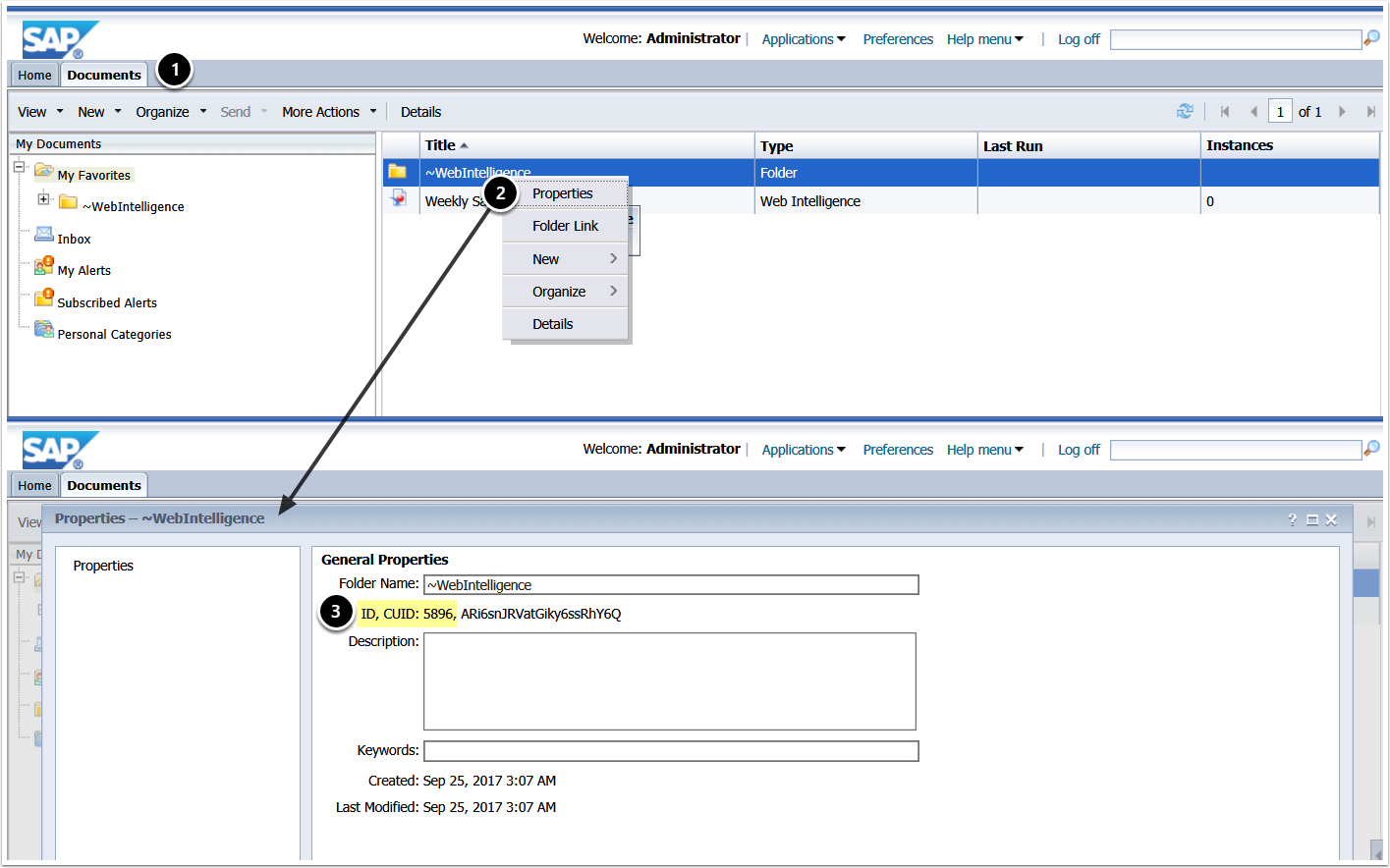Choose Properties from the context menu

click(565, 193)
